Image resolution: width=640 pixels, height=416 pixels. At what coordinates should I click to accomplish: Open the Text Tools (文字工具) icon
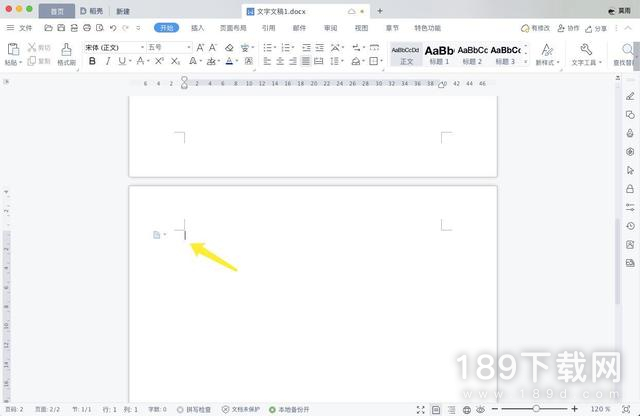(x=584, y=51)
